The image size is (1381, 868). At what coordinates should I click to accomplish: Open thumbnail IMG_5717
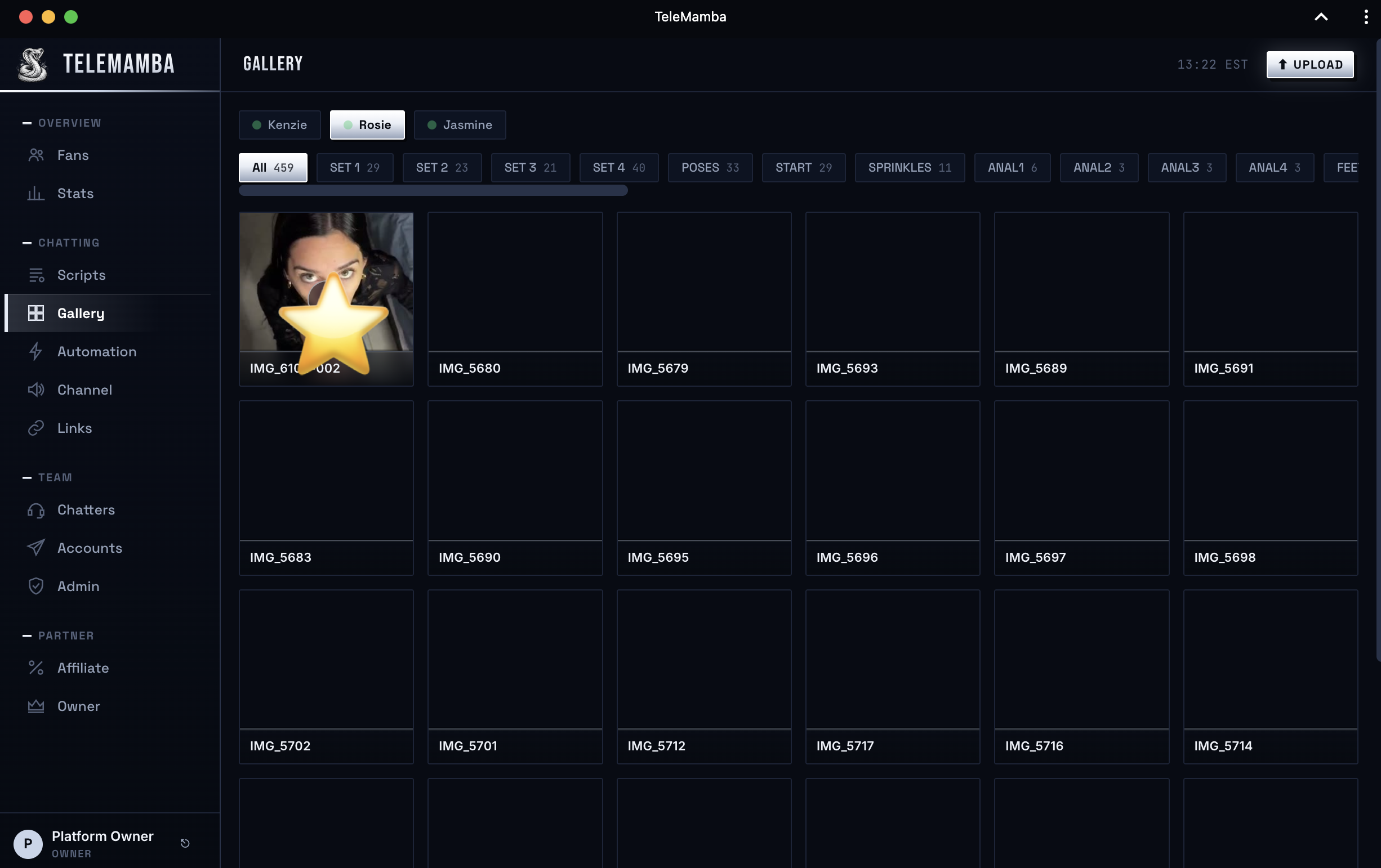coord(893,677)
